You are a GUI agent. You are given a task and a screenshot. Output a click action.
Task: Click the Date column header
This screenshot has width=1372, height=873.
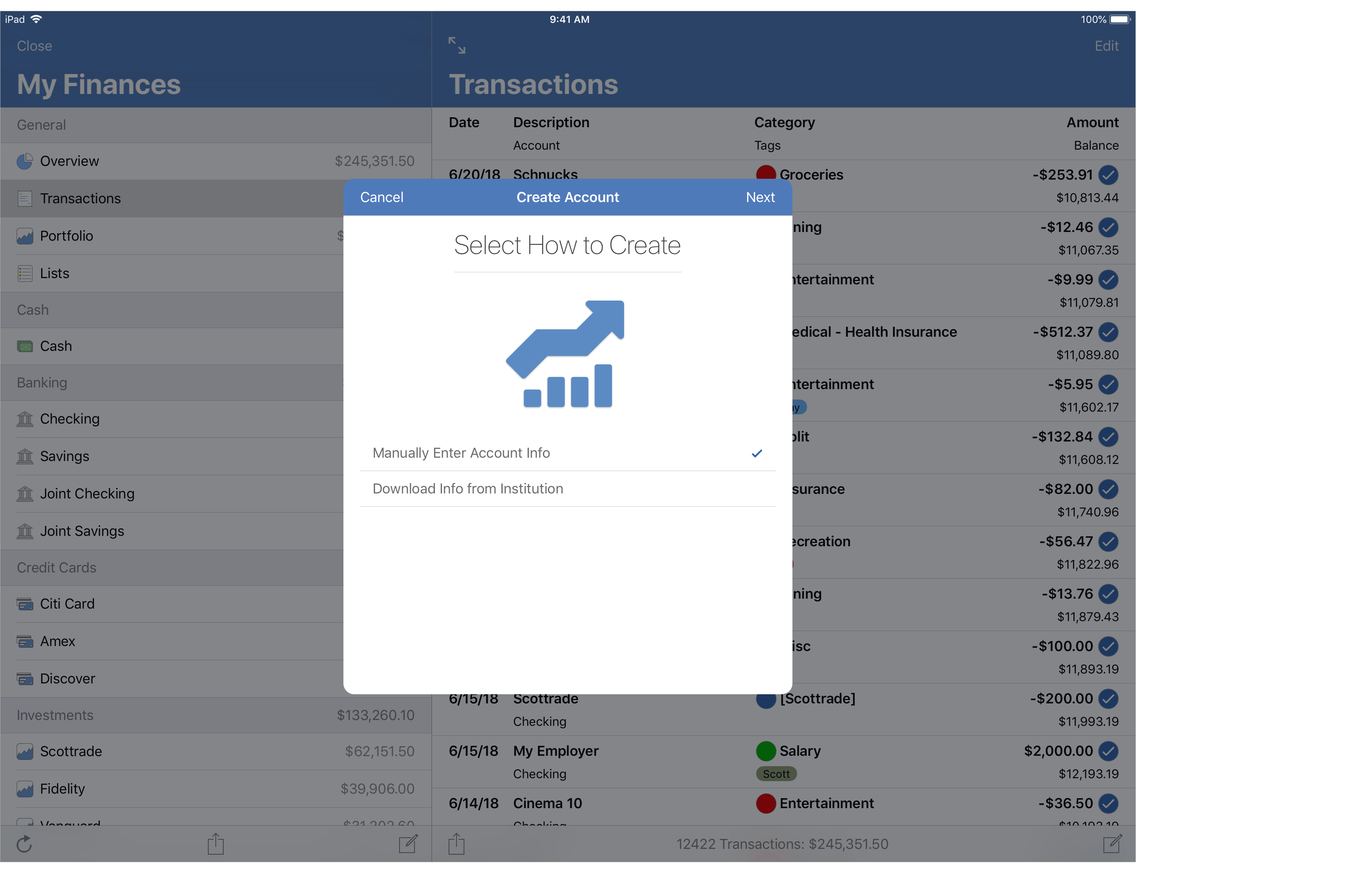(x=464, y=123)
